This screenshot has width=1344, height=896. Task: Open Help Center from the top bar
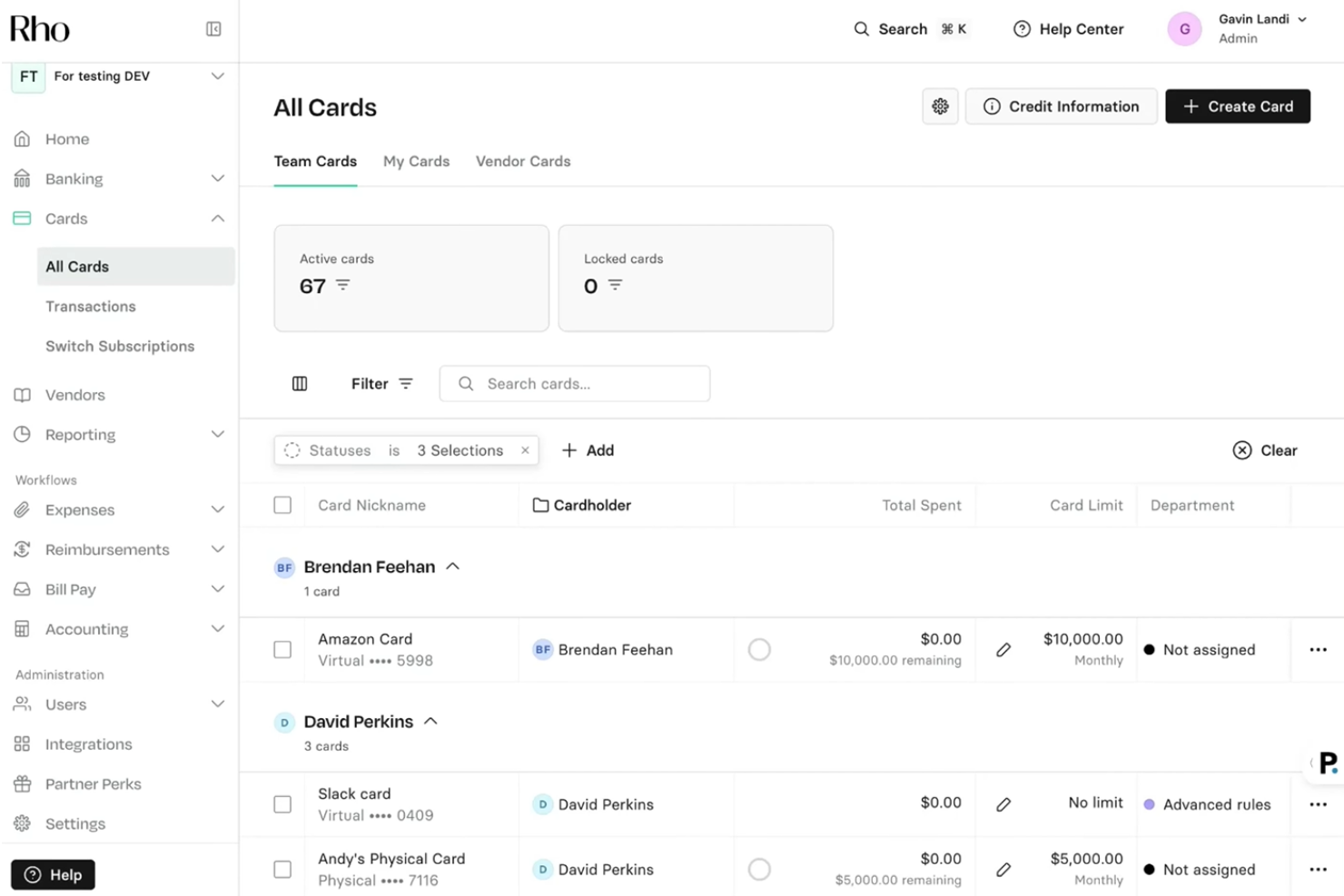[x=1068, y=28]
